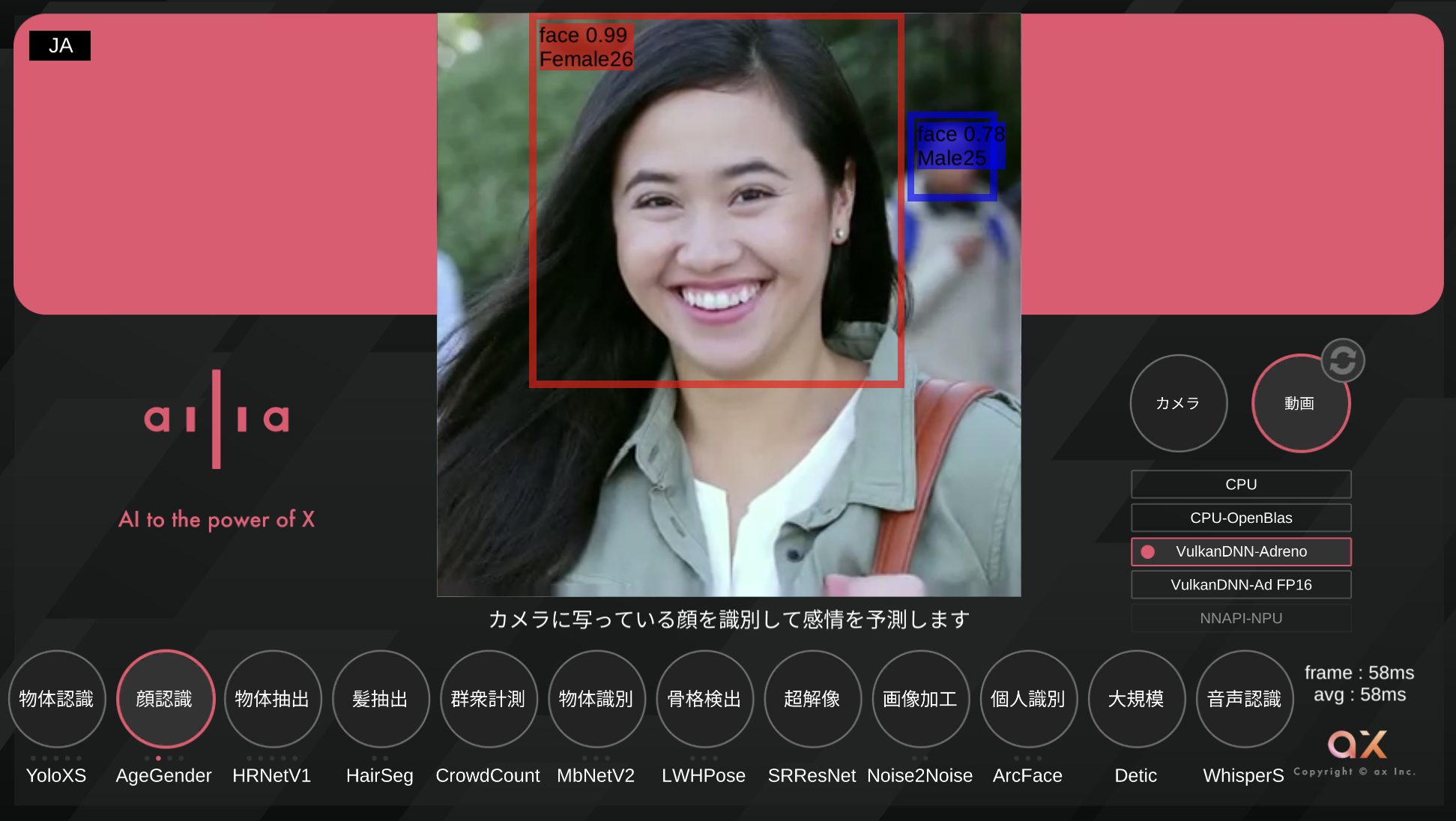Click the ax Inc. logo
The image size is (1456, 821).
point(1357,744)
